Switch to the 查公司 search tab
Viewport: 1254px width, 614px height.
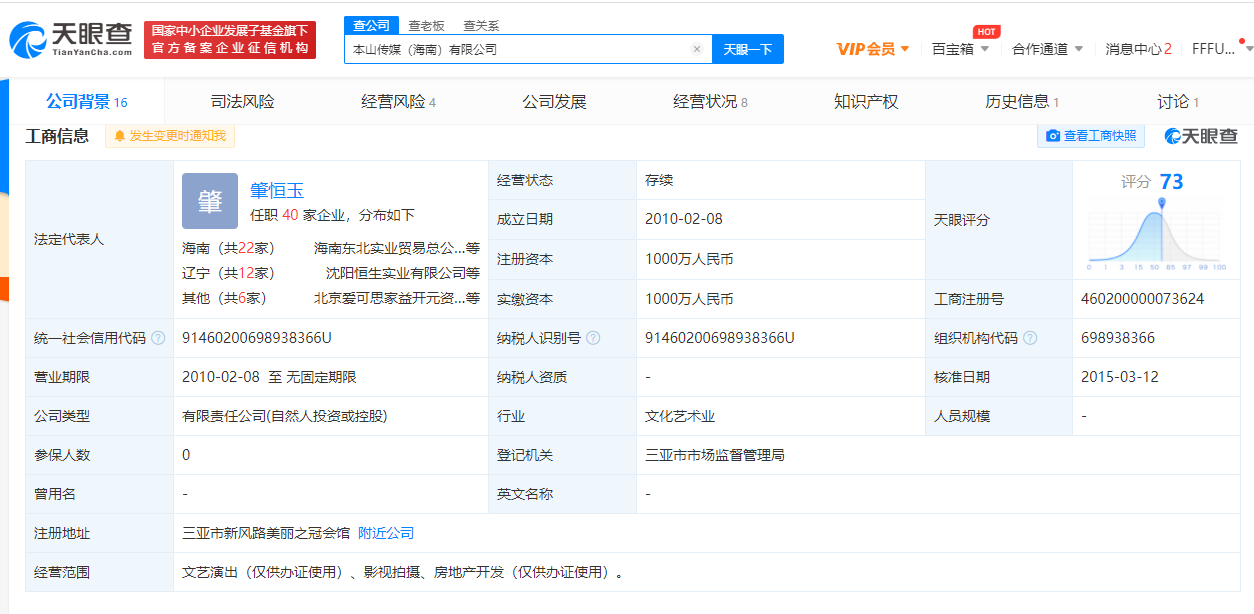tap(371, 25)
